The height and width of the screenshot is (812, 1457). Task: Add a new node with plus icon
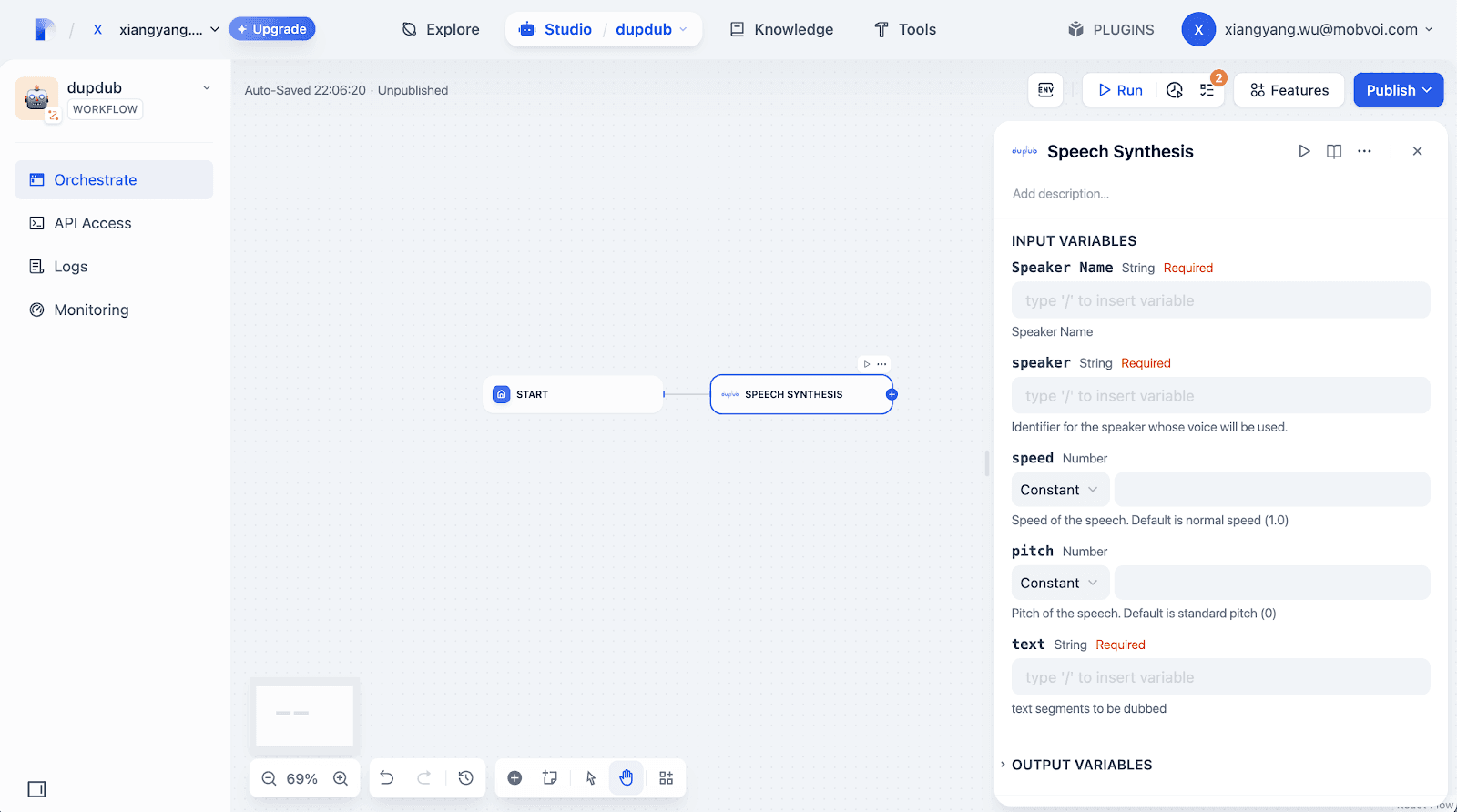click(515, 777)
